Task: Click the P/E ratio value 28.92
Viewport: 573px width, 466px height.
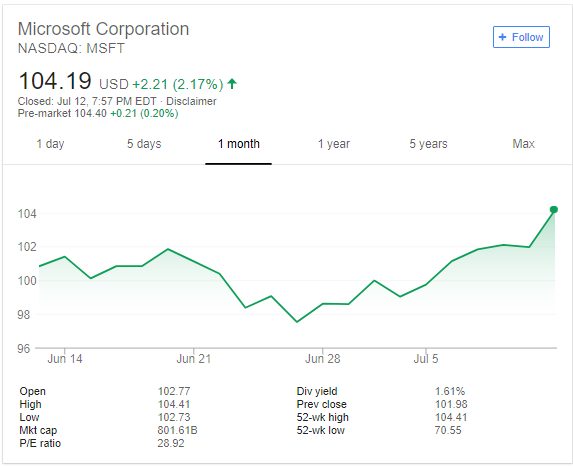Action: pos(171,443)
